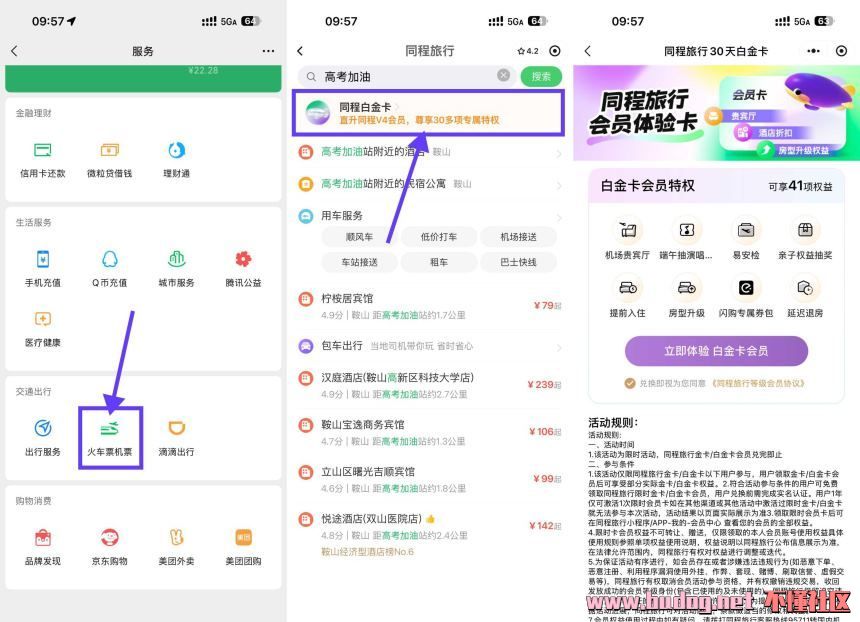Close the 同程旅行30天白金卡 mini program
The image size is (860, 622).
point(841,51)
